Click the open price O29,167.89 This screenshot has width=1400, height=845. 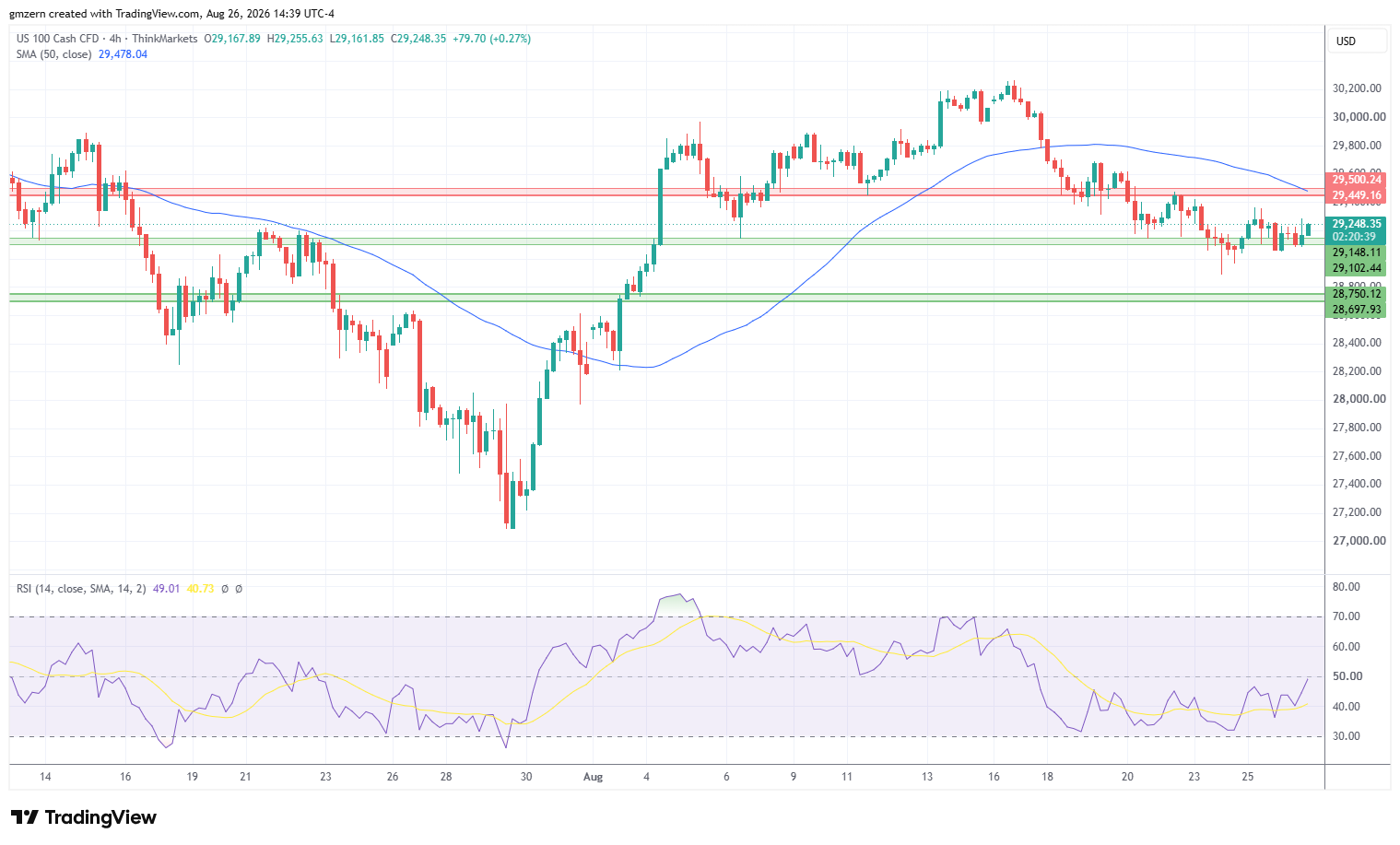[x=232, y=39]
